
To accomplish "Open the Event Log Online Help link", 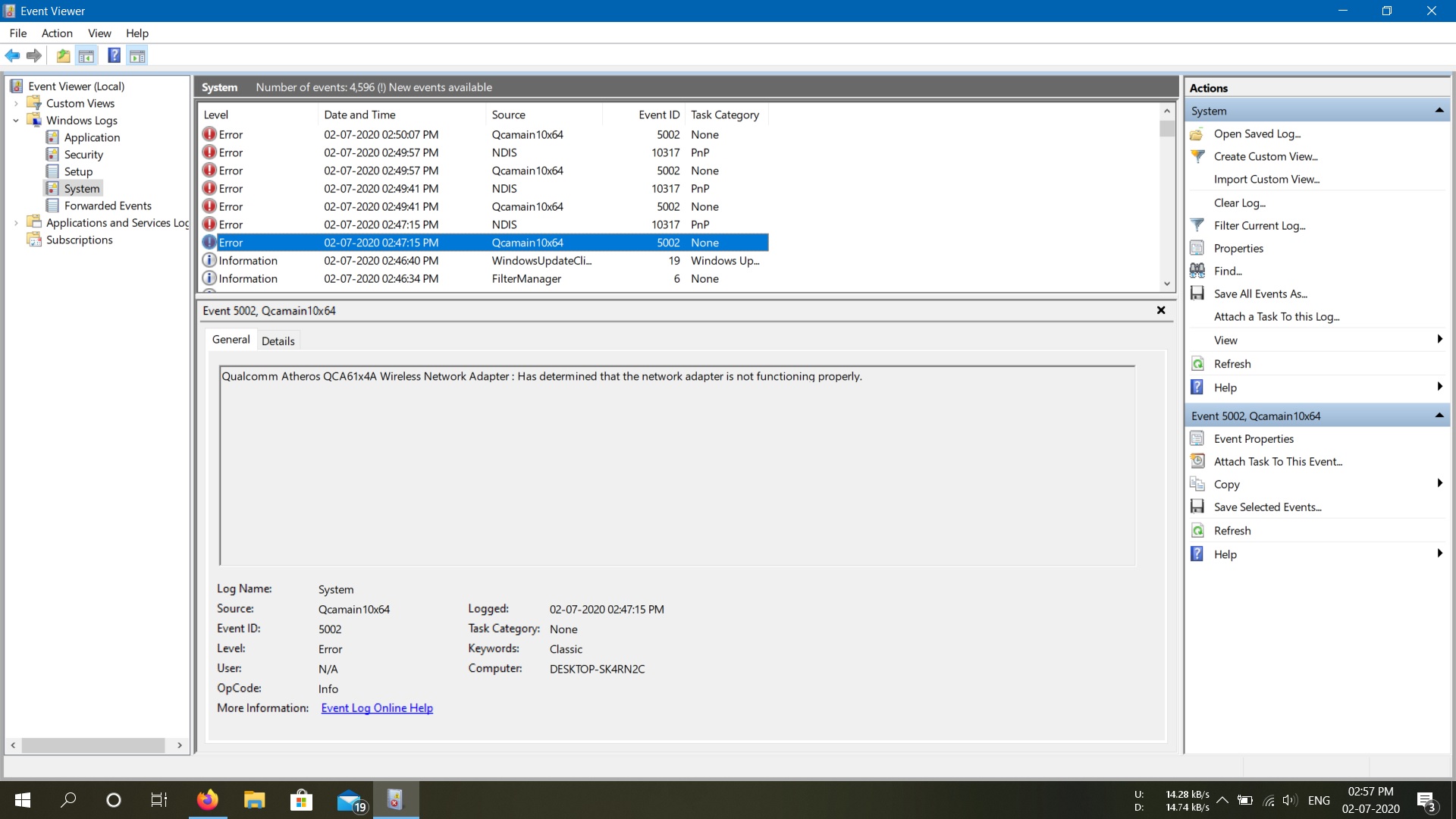I will (377, 708).
